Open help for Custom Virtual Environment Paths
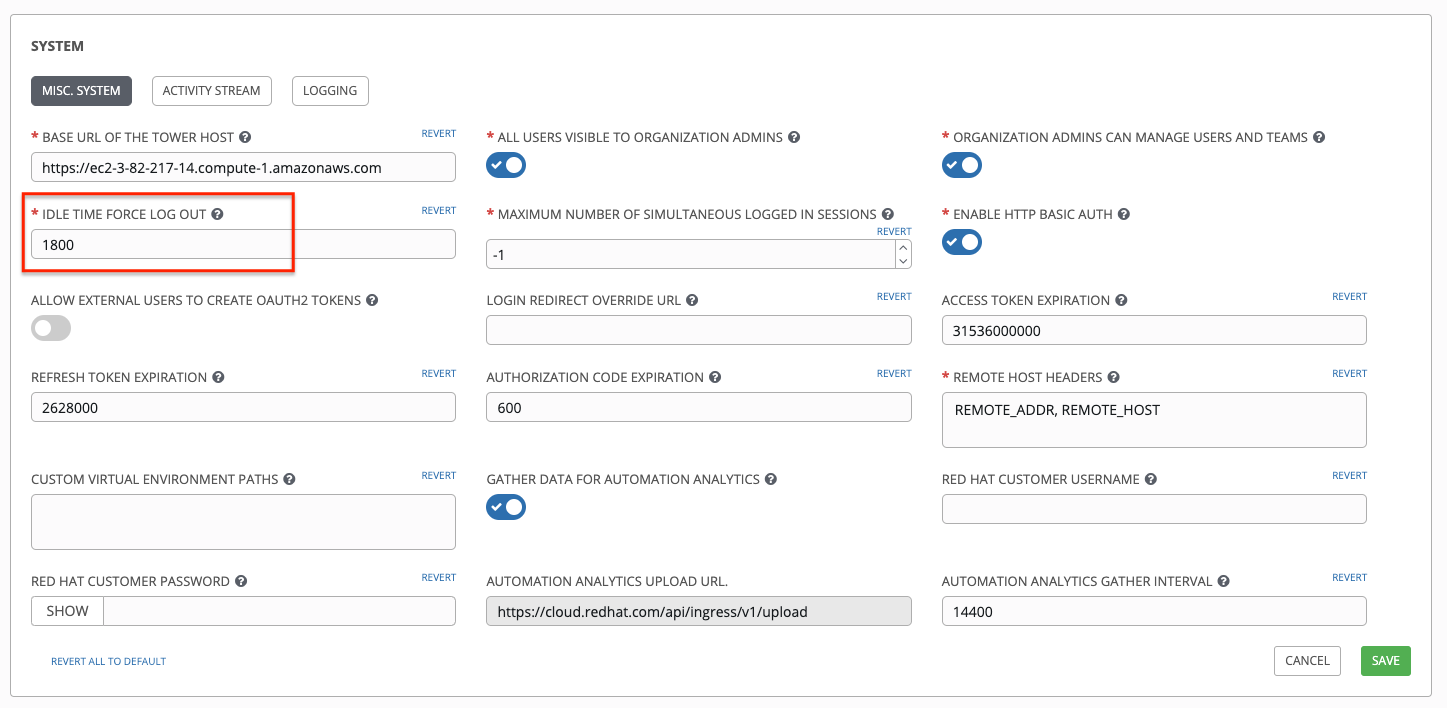1447x708 pixels. (x=289, y=480)
